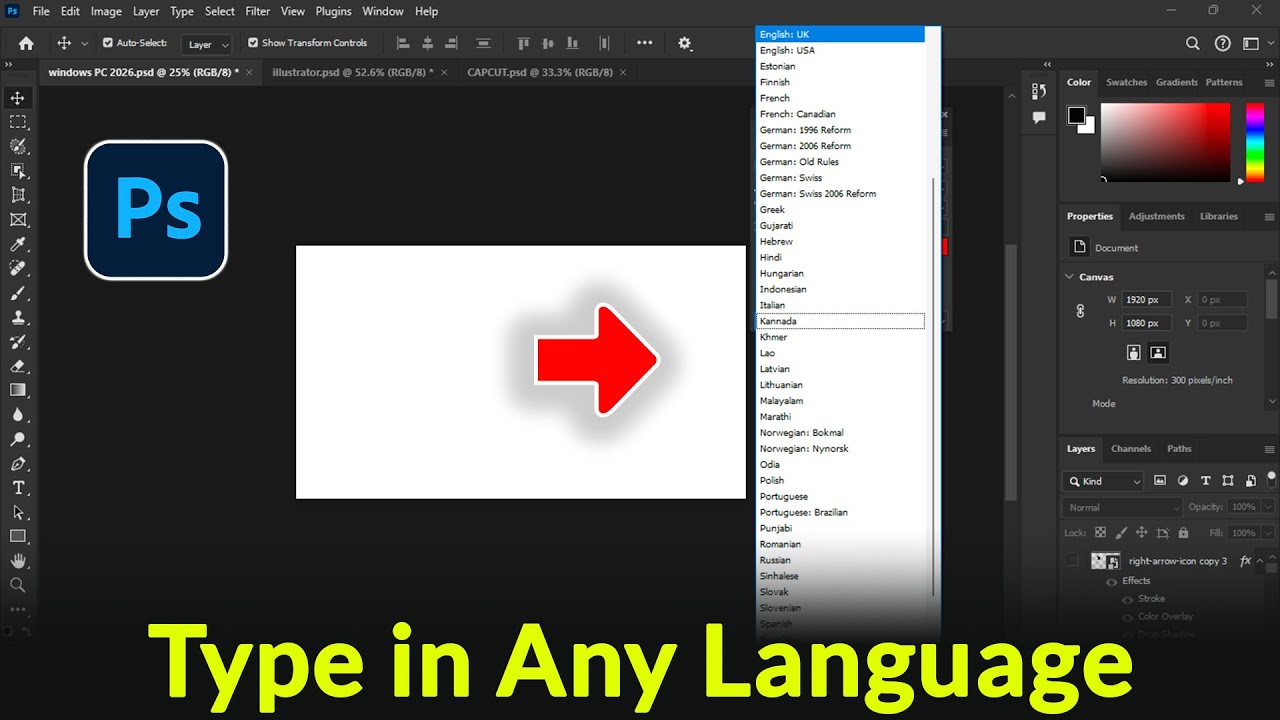Open the Filter menu
The width and height of the screenshot is (1280, 720).
258,11
